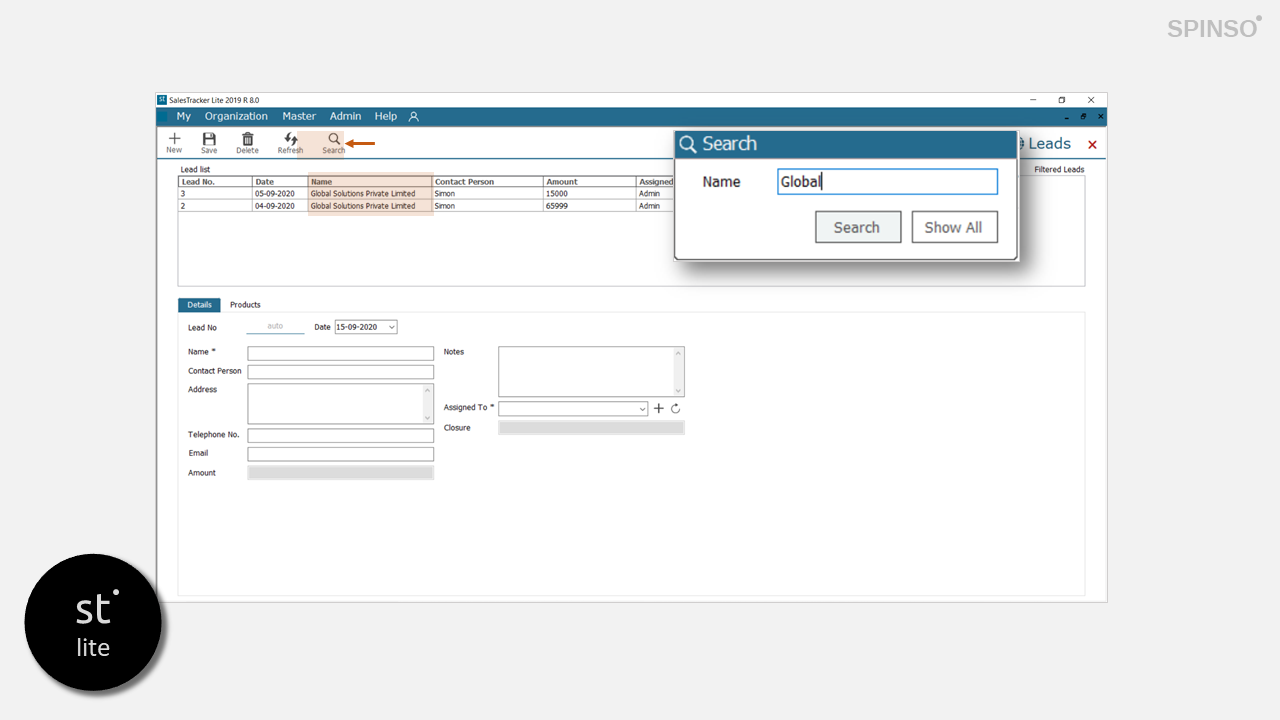Close the Leads panel with red X
1280x720 pixels.
(x=1092, y=145)
